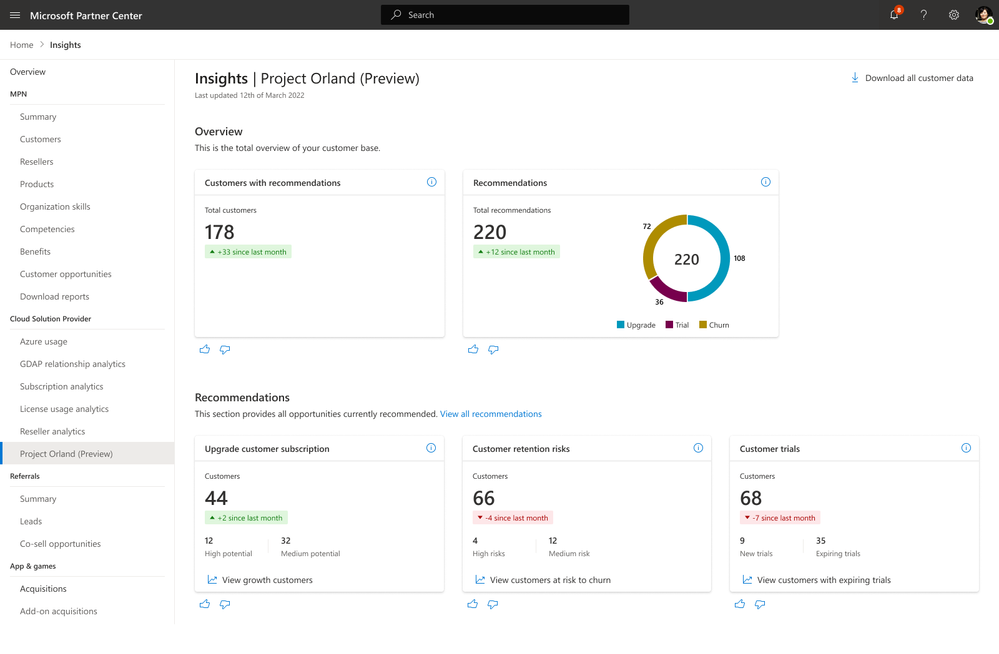Click the blue Upgrade legend swatch

[621, 325]
